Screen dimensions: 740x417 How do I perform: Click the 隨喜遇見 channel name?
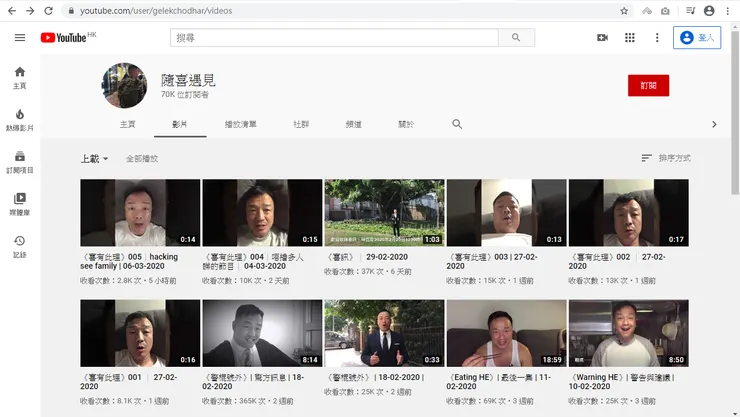click(188, 80)
